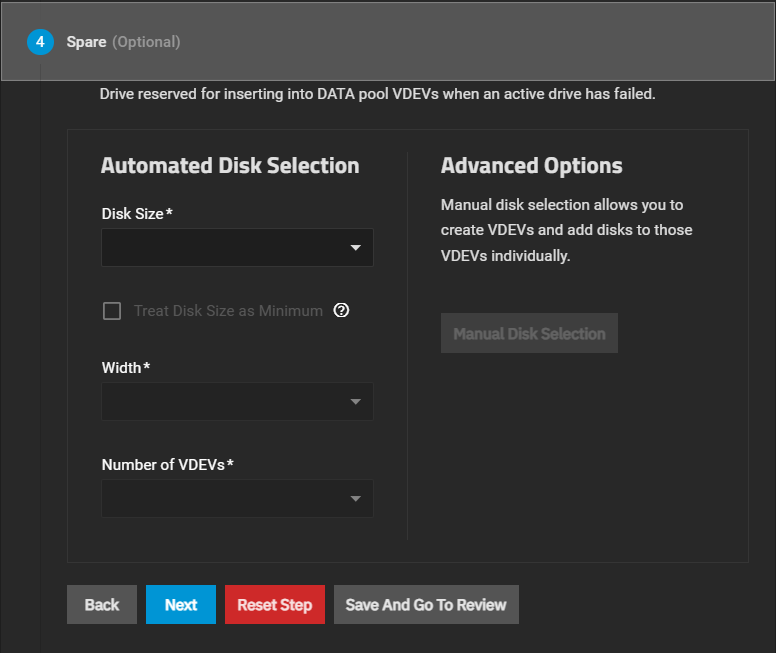
Task: Click the Number of VDEVs dropdown arrow
Action: pos(355,499)
